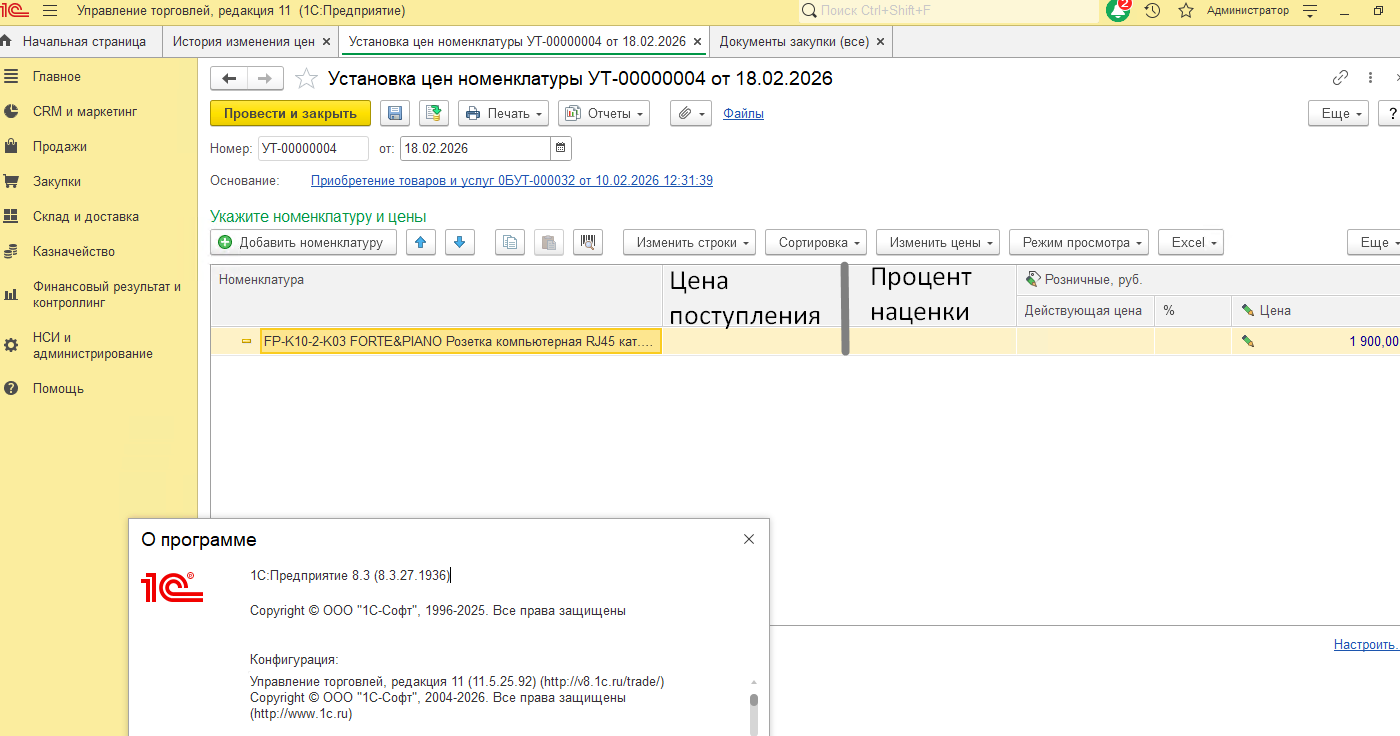Screen dimensions: 1400x736
Task: Move row up with blue arrow
Action: (421, 242)
